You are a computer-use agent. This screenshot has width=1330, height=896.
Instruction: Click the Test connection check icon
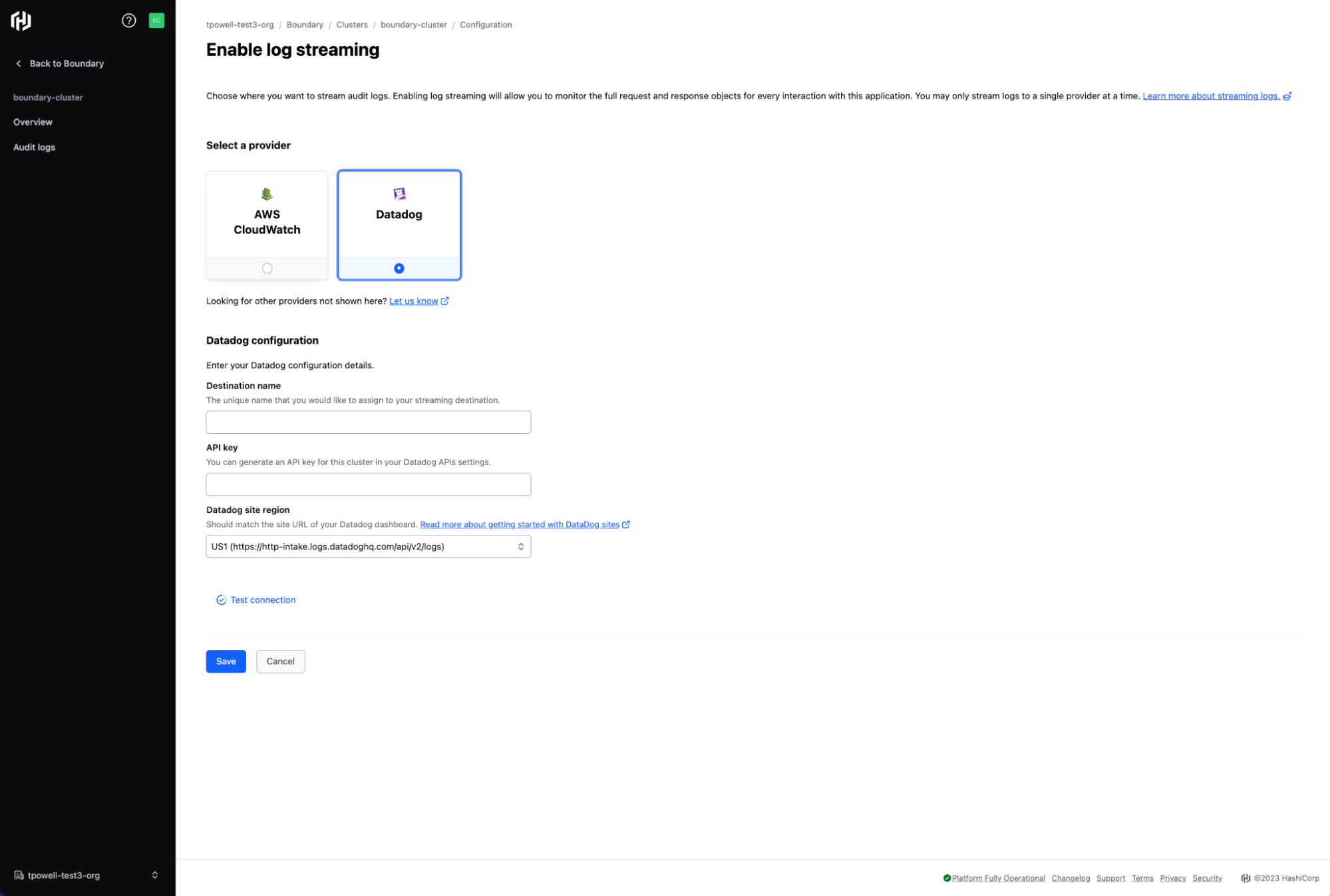tap(220, 599)
